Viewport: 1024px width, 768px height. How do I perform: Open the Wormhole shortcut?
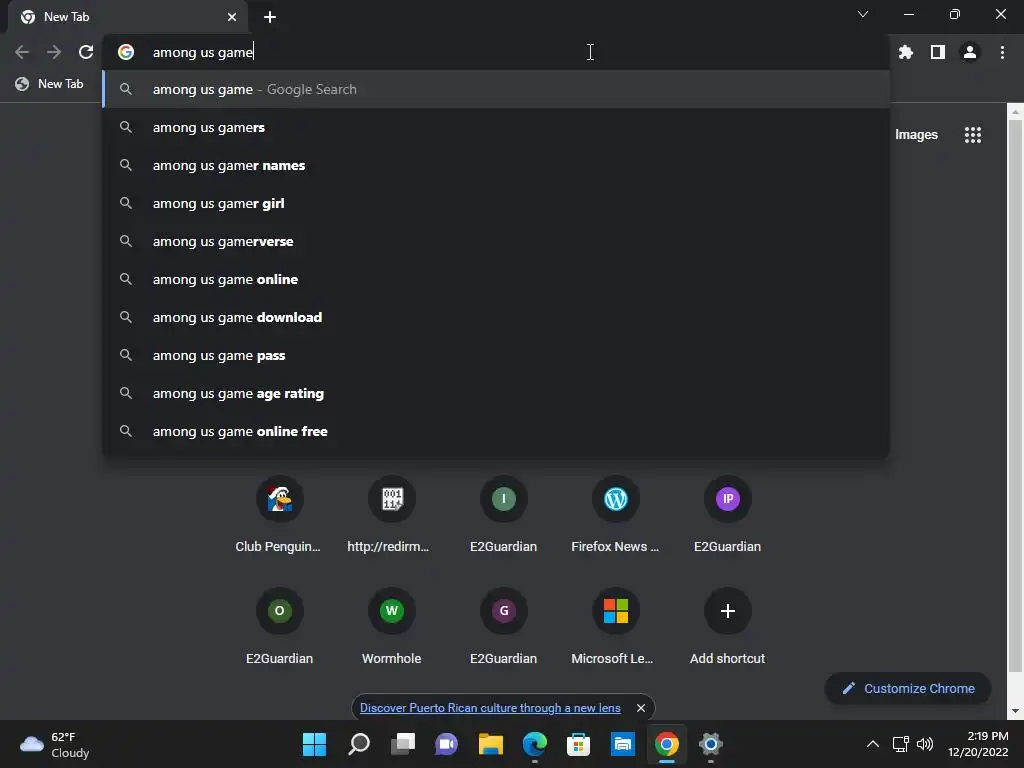pos(391,627)
